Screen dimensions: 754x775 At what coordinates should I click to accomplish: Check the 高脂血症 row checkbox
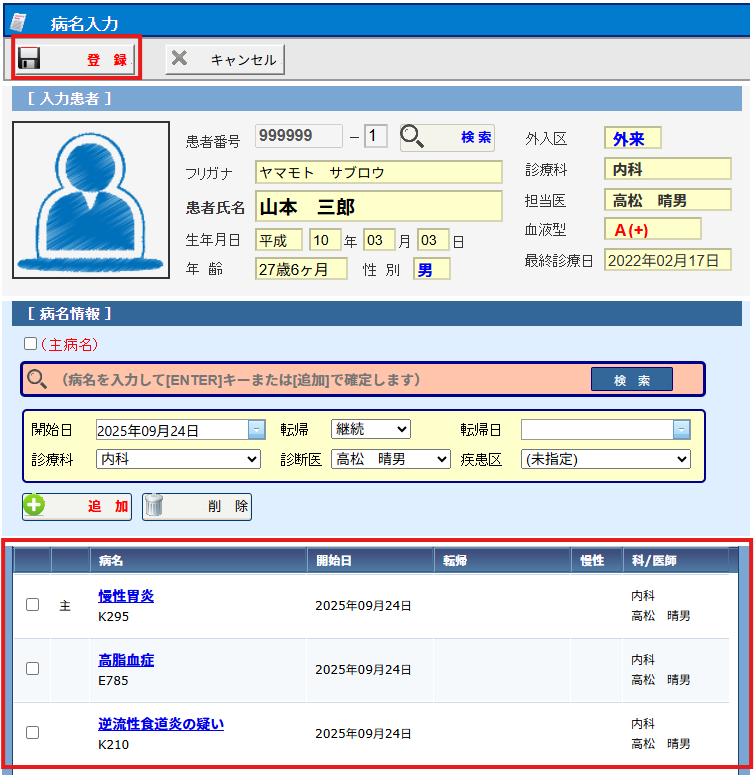32,668
